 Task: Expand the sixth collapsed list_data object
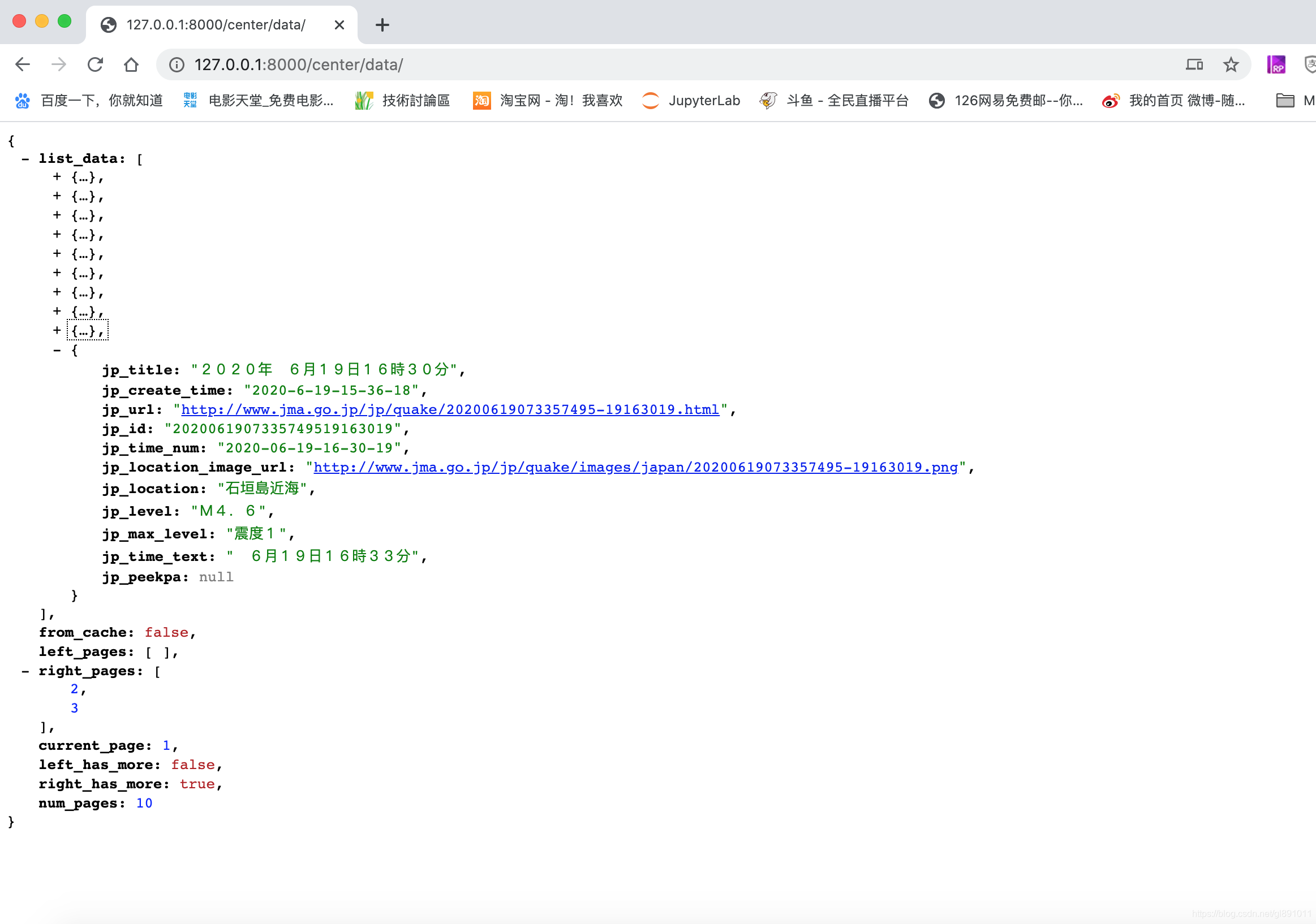tap(57, 273)
